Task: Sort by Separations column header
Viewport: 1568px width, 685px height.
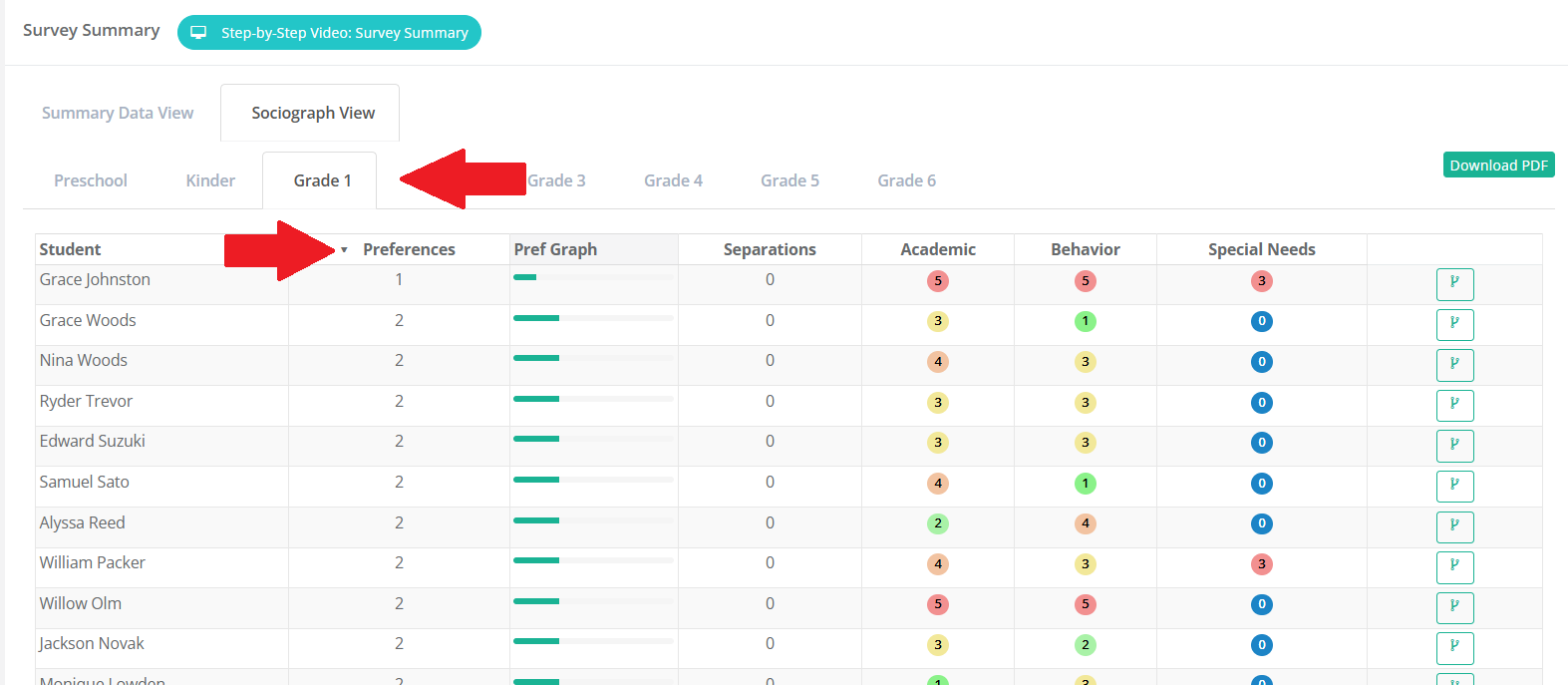Action: pos(770,249)
